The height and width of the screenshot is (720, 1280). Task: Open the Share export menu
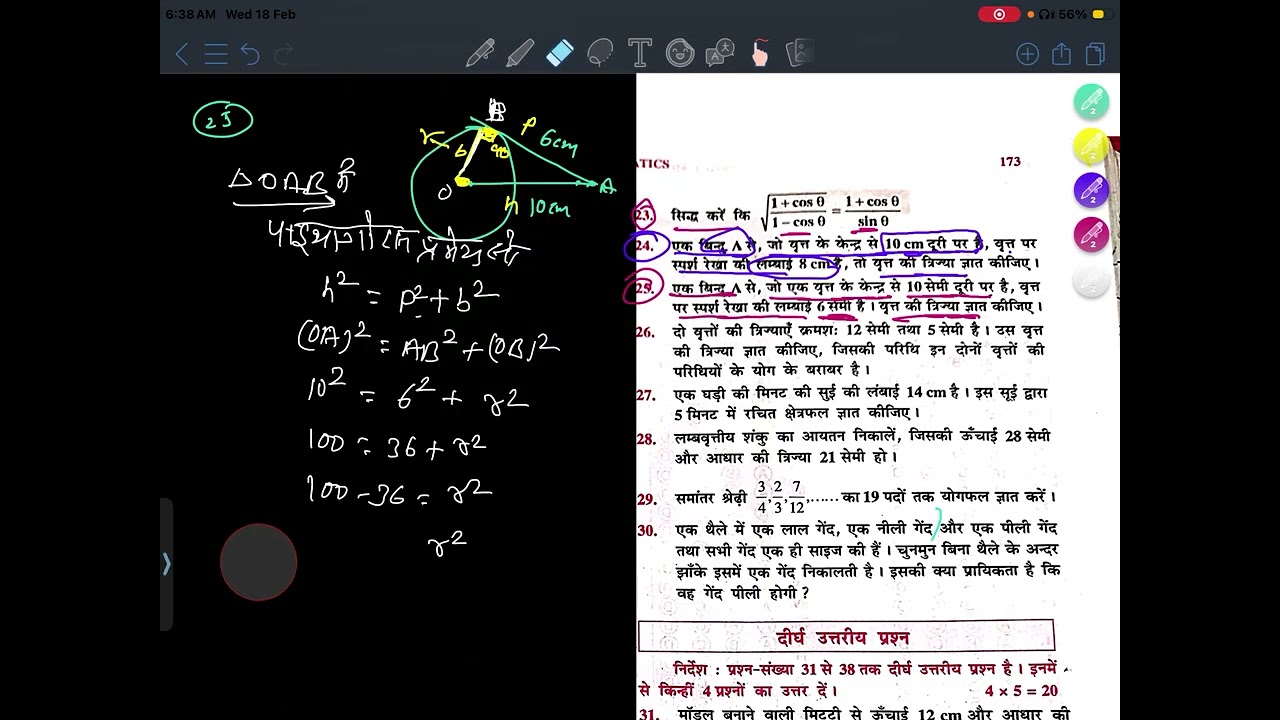[x=1061, y=54]
